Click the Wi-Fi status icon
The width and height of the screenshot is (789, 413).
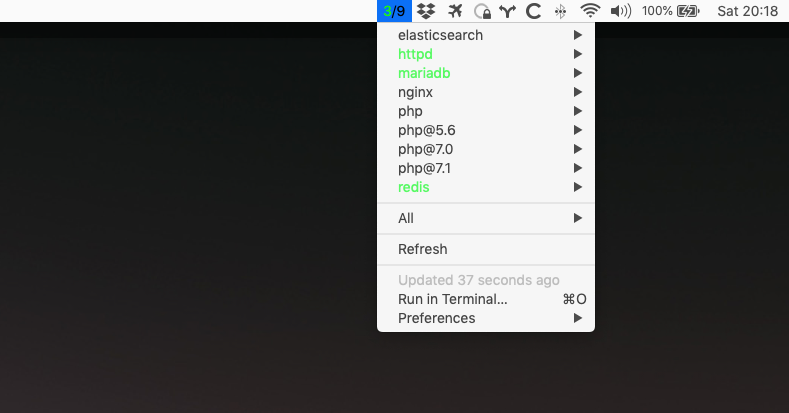tap(591, 11)
